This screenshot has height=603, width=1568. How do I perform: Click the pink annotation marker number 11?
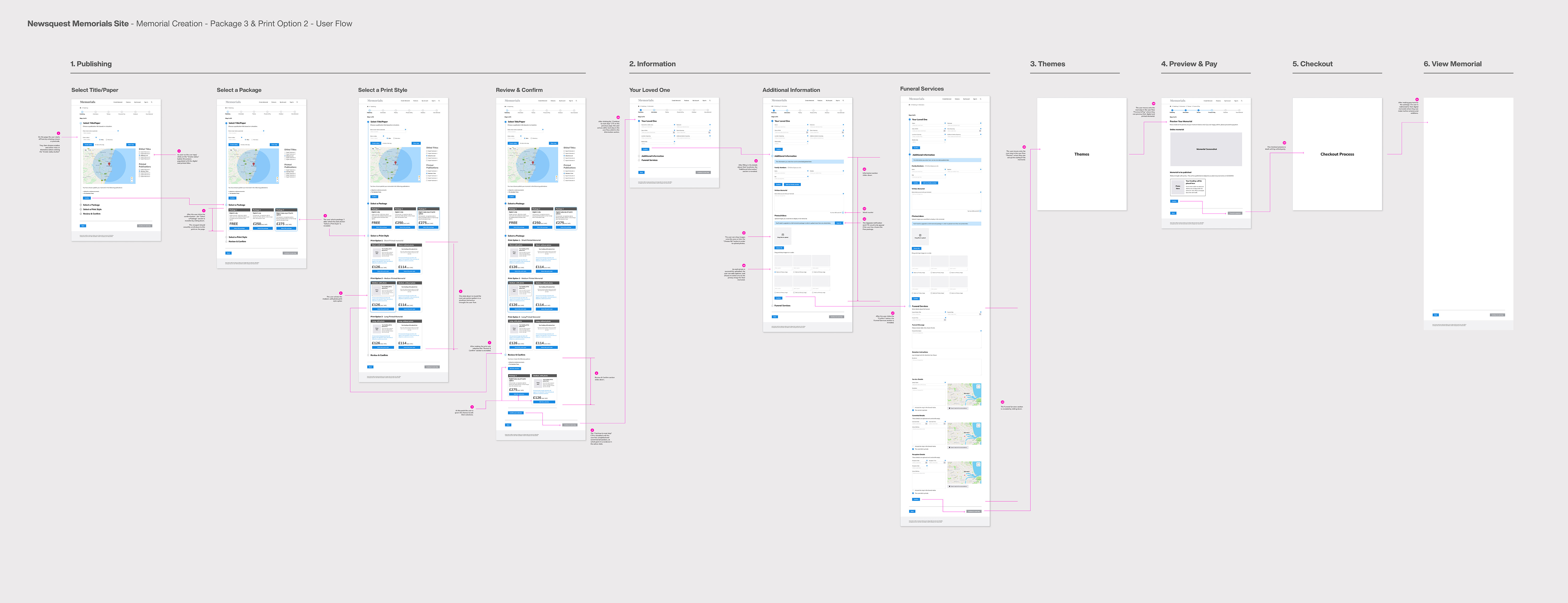coord(756,161)
